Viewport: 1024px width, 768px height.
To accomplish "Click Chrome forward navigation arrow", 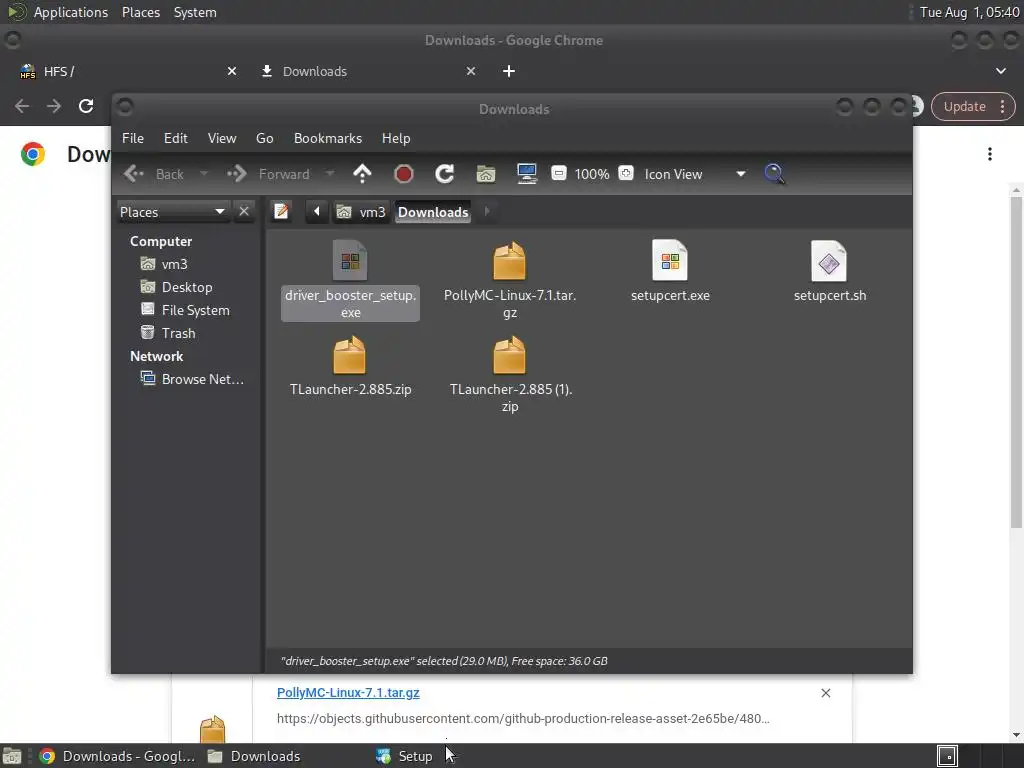I will coord(54,106).
